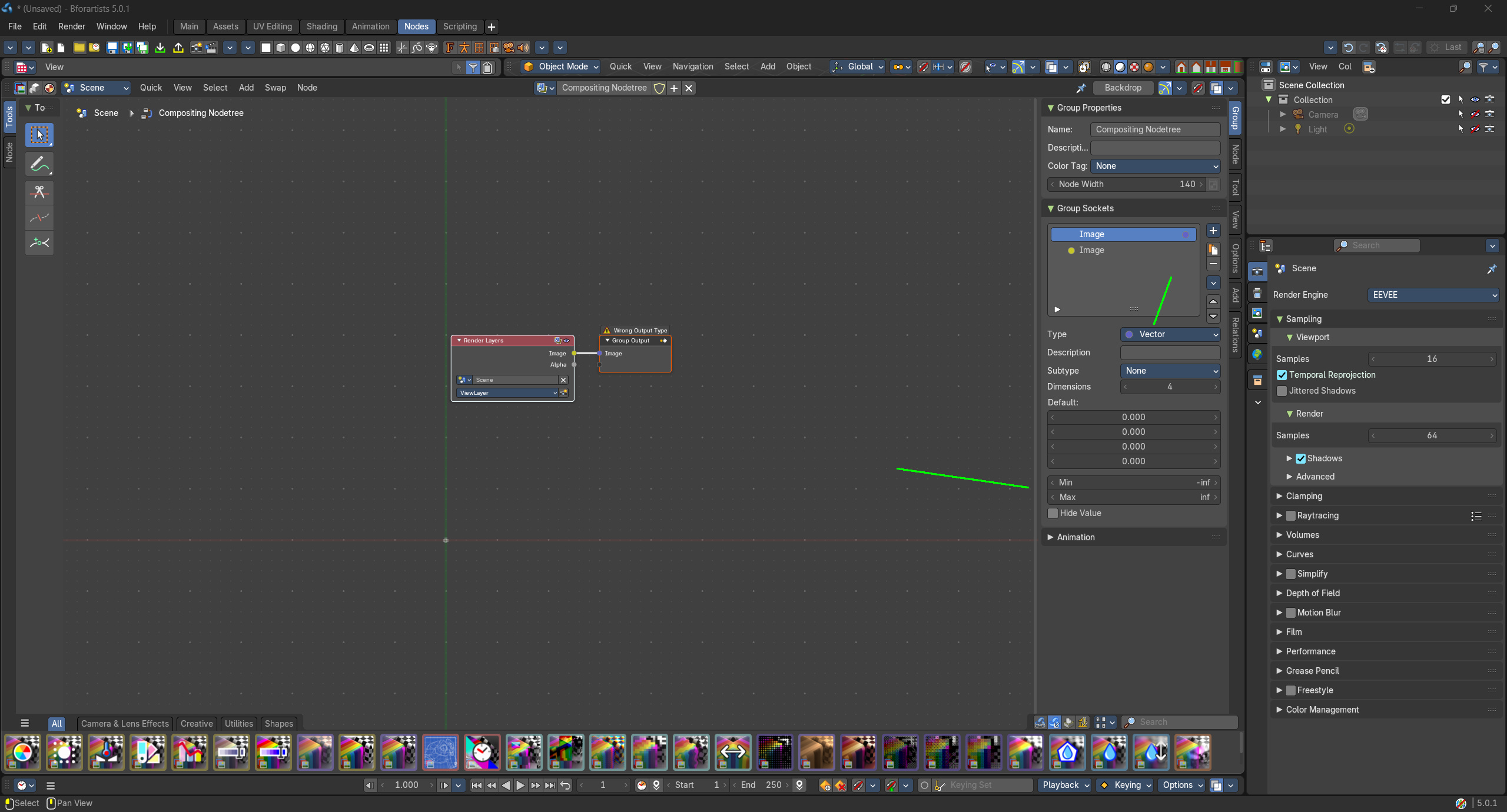This screenshot has height=812, width=1507.
Task: Jump to the last frame
Action: [x=549, y=785]
